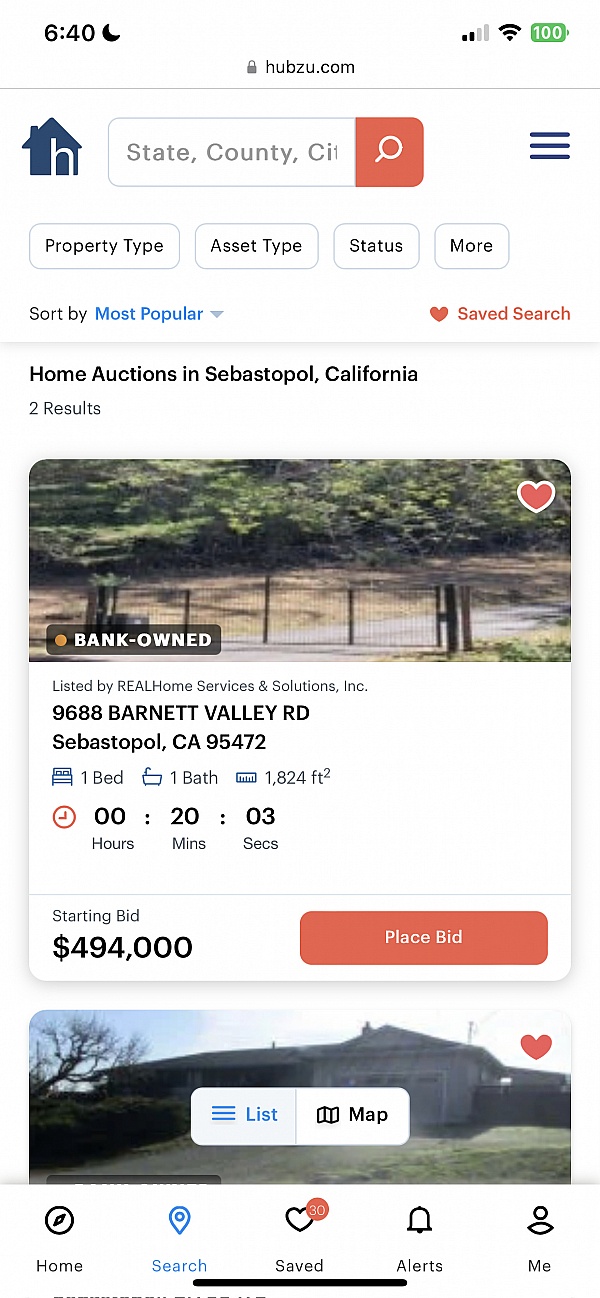Screen dimensions: 600x1298
Task: Open the Alerts bell tab
Action: click(x=419, y=1221)
